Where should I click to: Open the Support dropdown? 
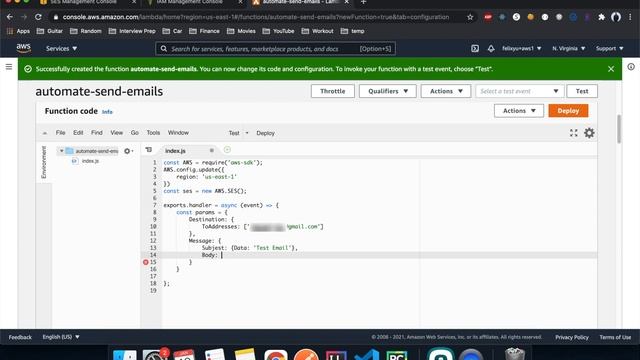[x=609, y=49]
